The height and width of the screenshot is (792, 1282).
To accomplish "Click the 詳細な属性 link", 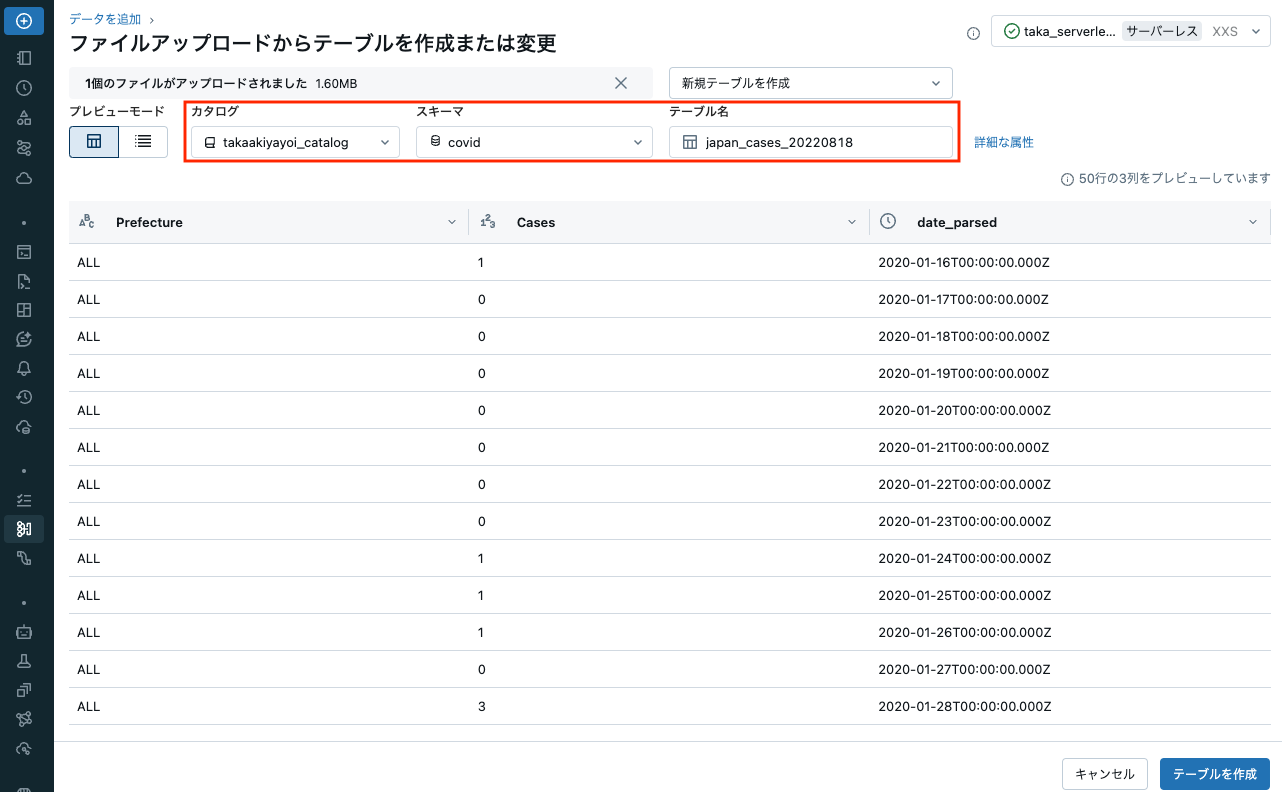I will [x=1004, y=142].
